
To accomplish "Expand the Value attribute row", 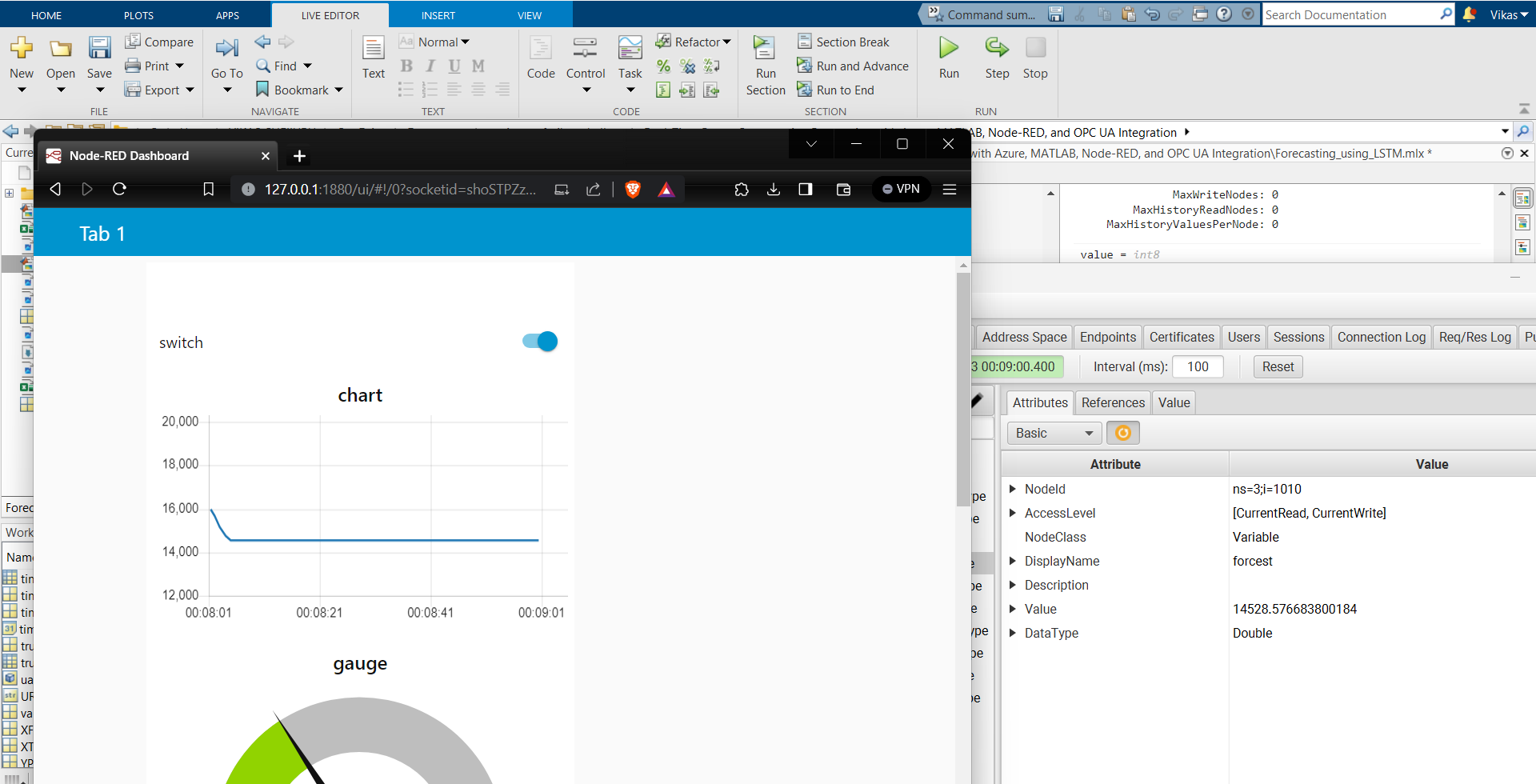I will point(1012,609).
